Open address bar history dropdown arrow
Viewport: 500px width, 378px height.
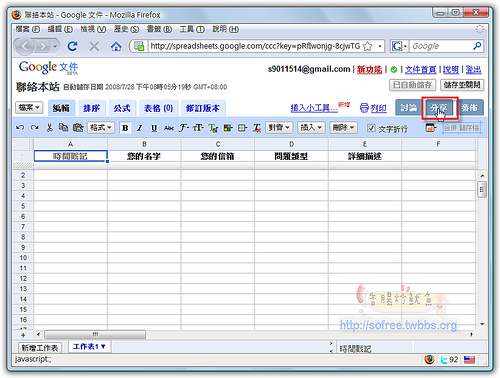point(379,46)
